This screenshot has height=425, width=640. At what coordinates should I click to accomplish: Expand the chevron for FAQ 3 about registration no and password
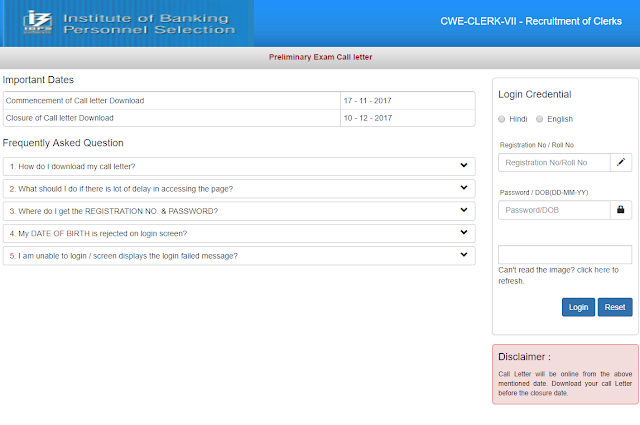[464, 210]
